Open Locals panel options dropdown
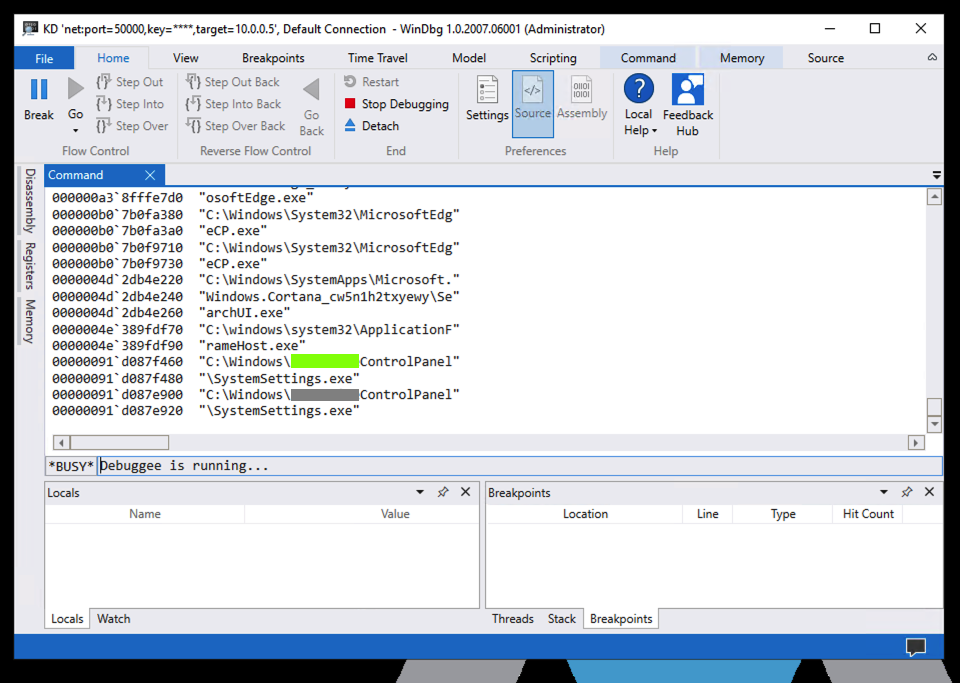Screen dimensions: 960x683 [420, 492]
